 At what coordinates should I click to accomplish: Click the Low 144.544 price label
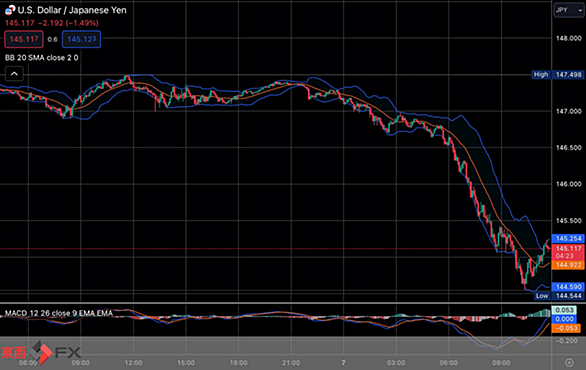tap(559, 296)
